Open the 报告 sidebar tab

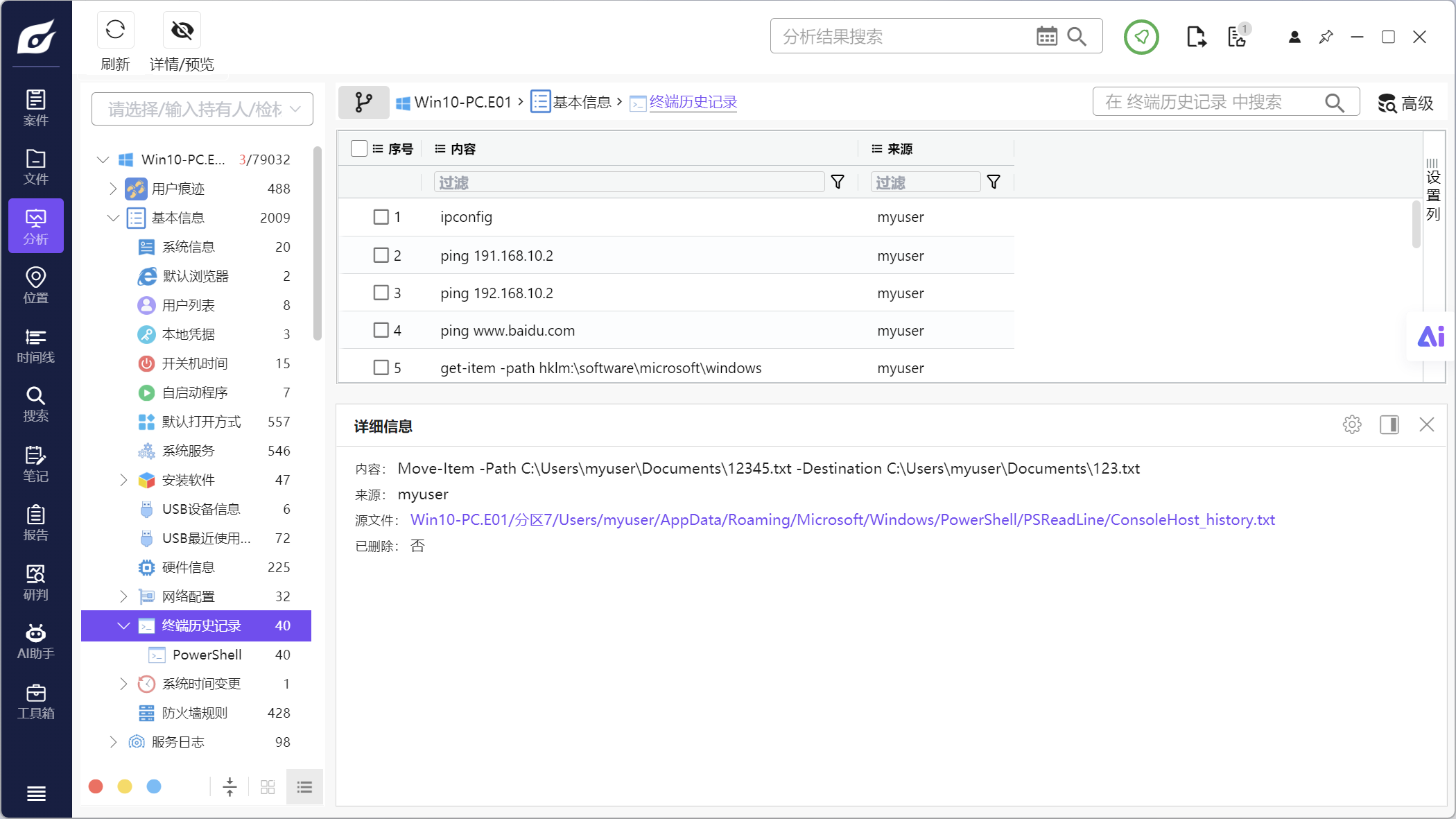tap(36, 524)
